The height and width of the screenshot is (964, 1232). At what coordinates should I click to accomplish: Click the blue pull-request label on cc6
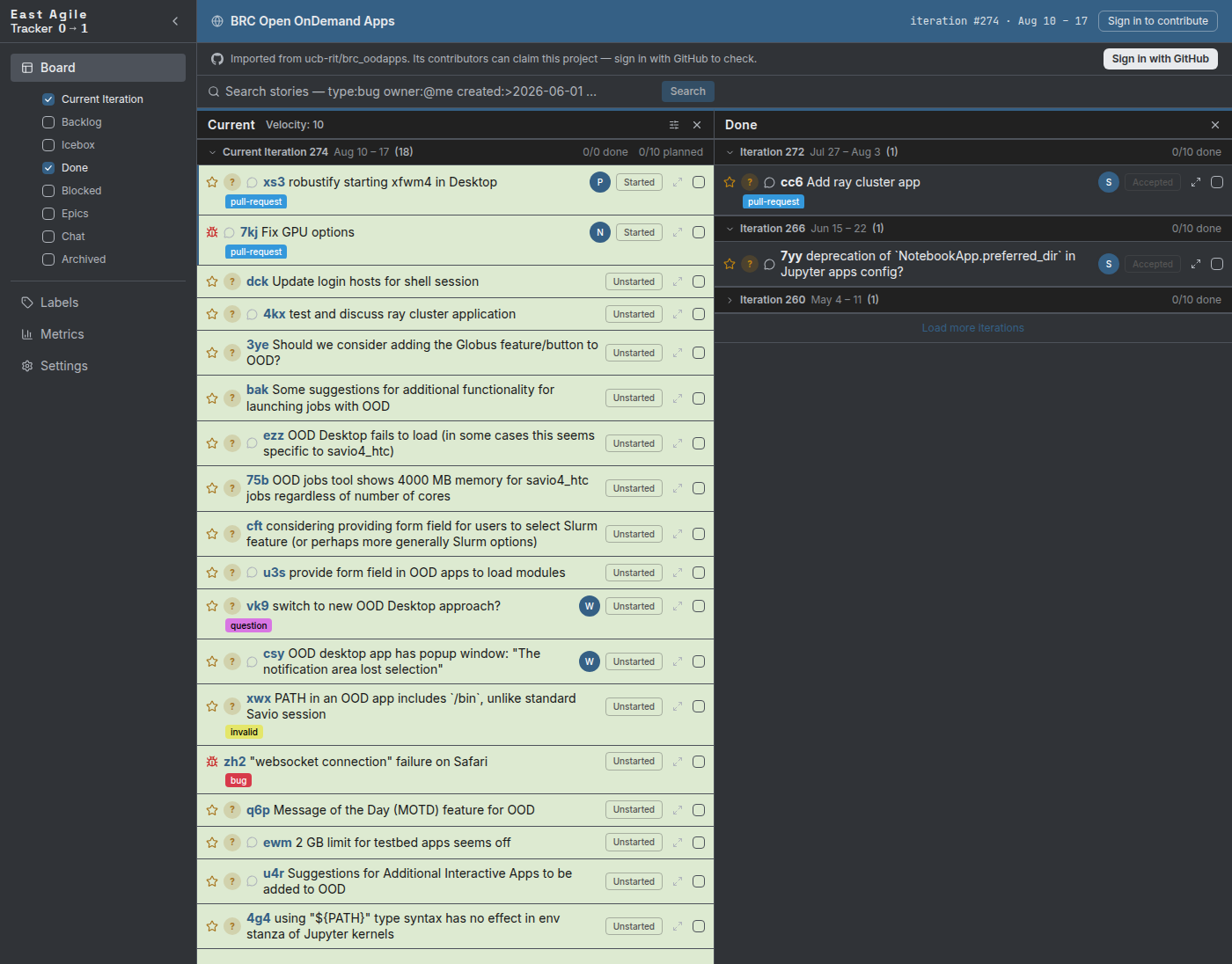774,201
